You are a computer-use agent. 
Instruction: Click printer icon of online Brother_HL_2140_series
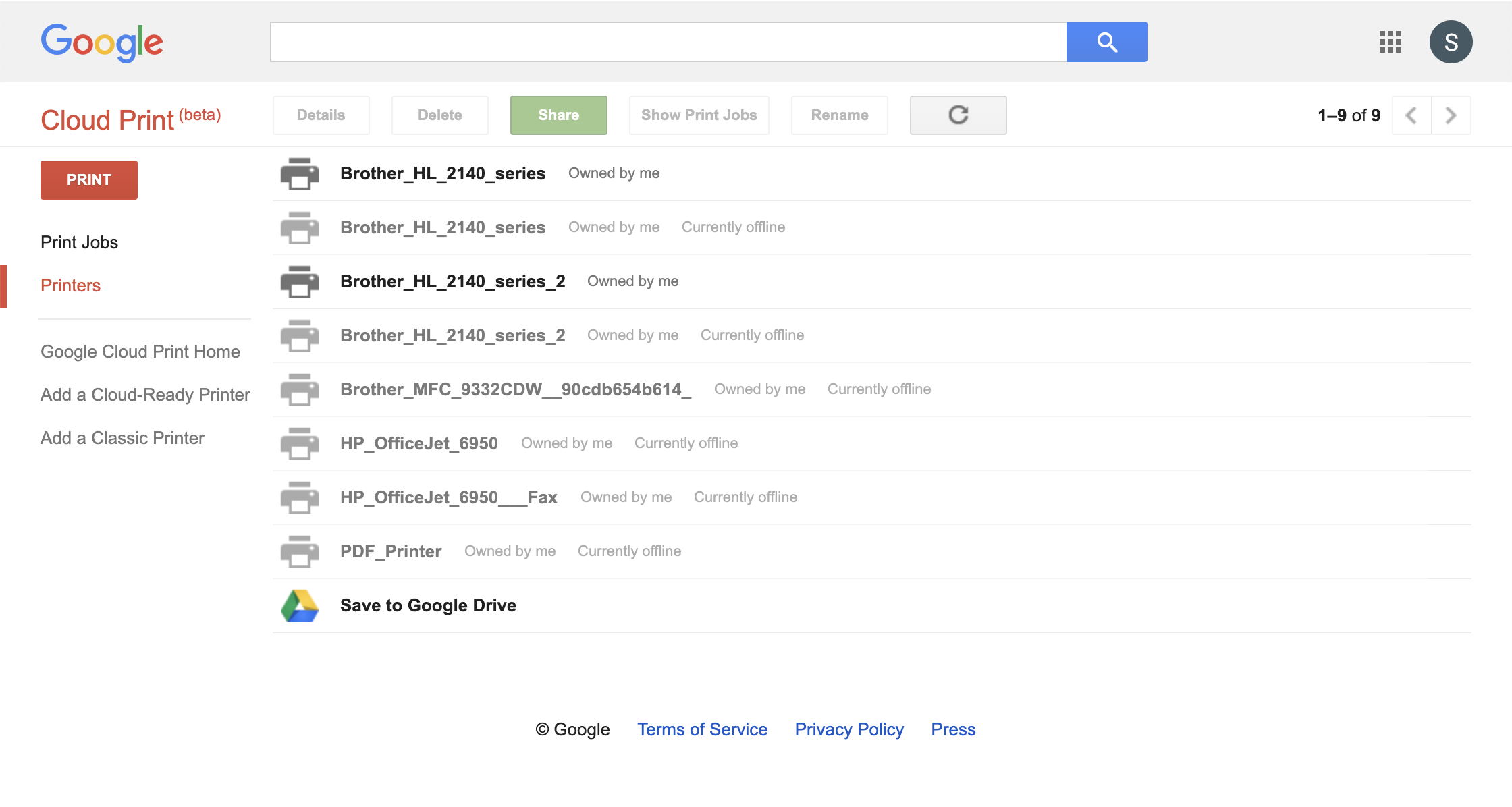(299, 173)
